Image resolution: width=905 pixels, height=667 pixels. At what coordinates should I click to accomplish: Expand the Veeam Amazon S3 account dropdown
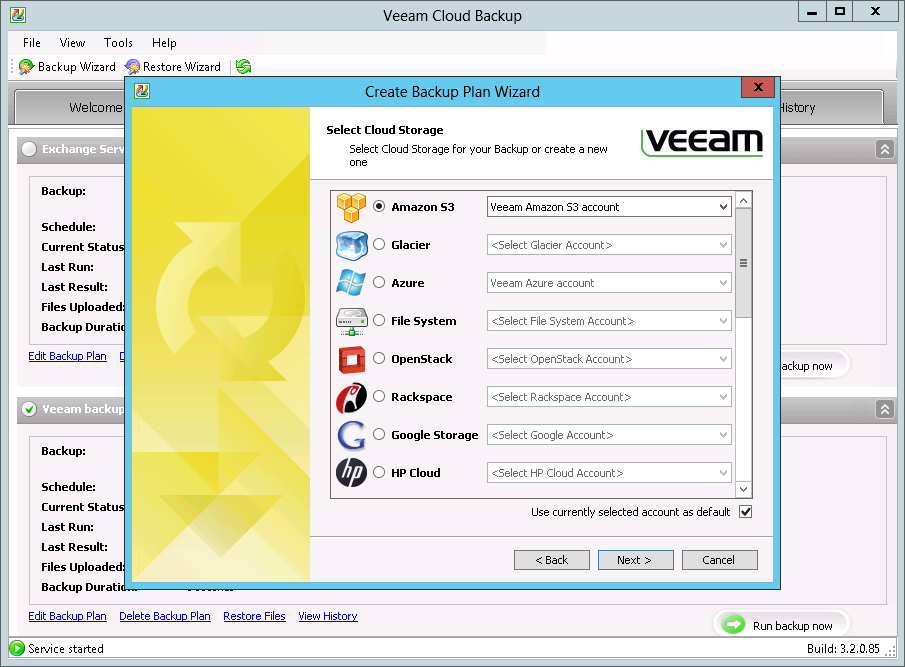[x=609, y=207]
